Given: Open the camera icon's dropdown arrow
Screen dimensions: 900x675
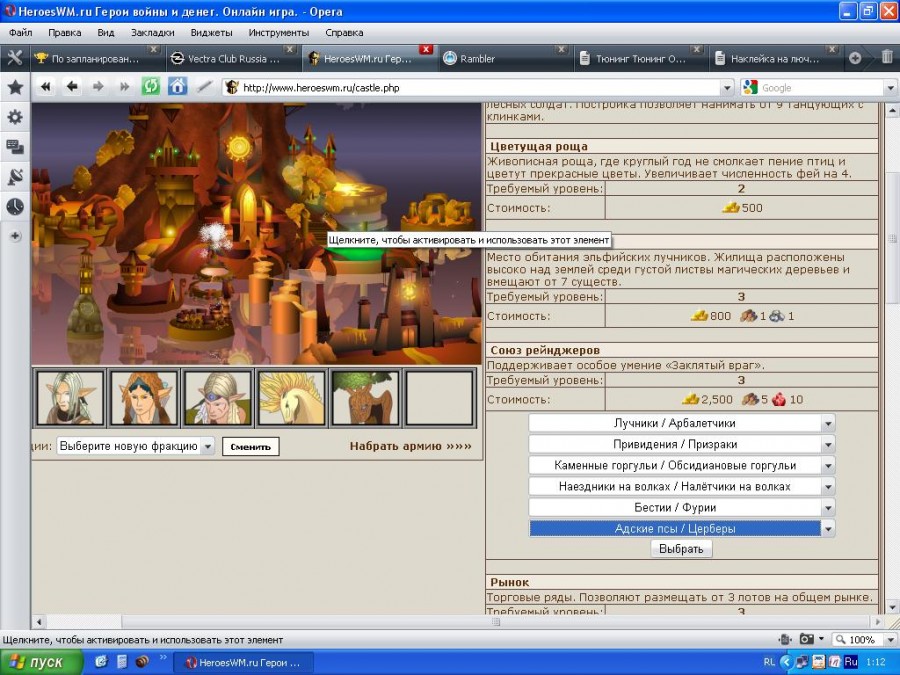Looking at the screenshot, I should (821, 639).
